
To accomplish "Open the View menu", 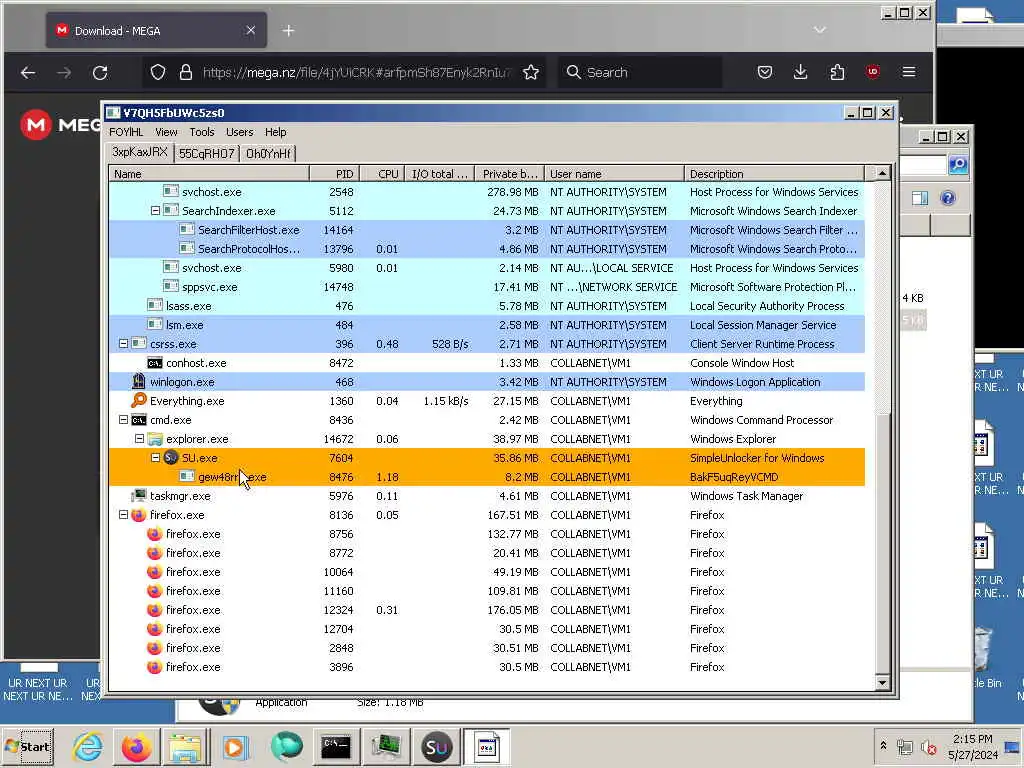I will (x=167, y=132).
